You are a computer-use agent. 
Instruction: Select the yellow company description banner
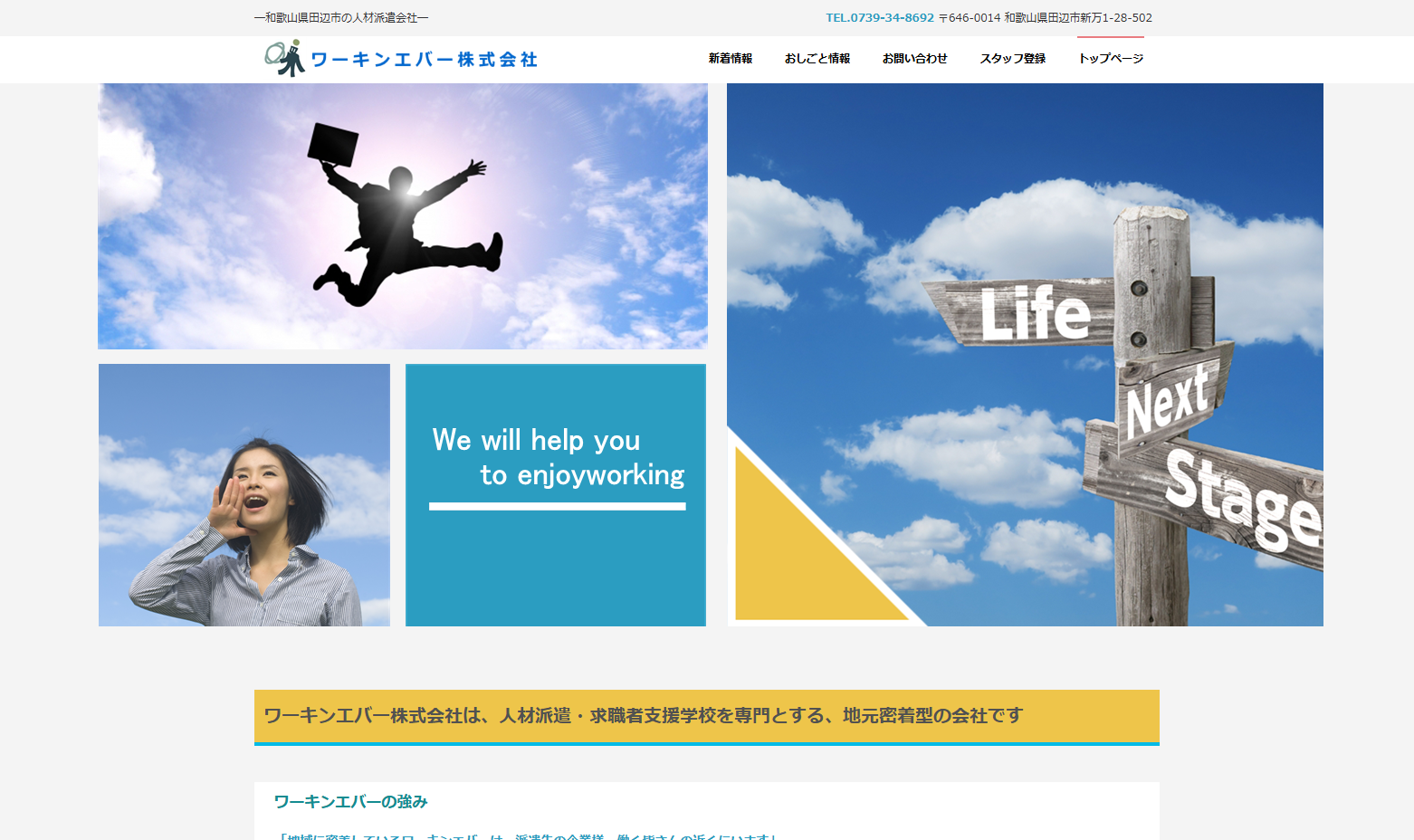(x=707, y=716)
